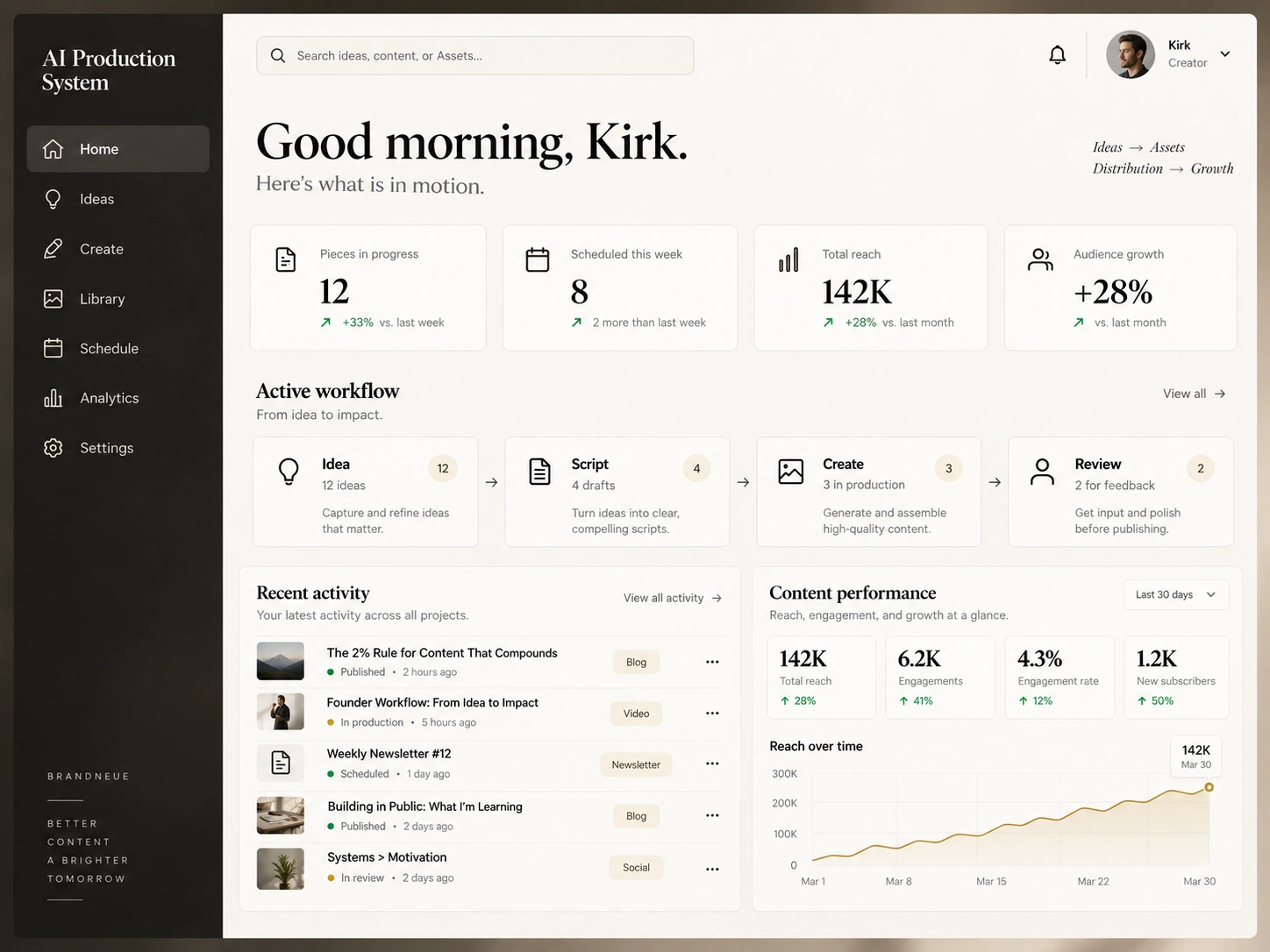Click the Social tag
Image resolution: width=1270 pixels, height=952 pixels.
(x=636, y=868)
